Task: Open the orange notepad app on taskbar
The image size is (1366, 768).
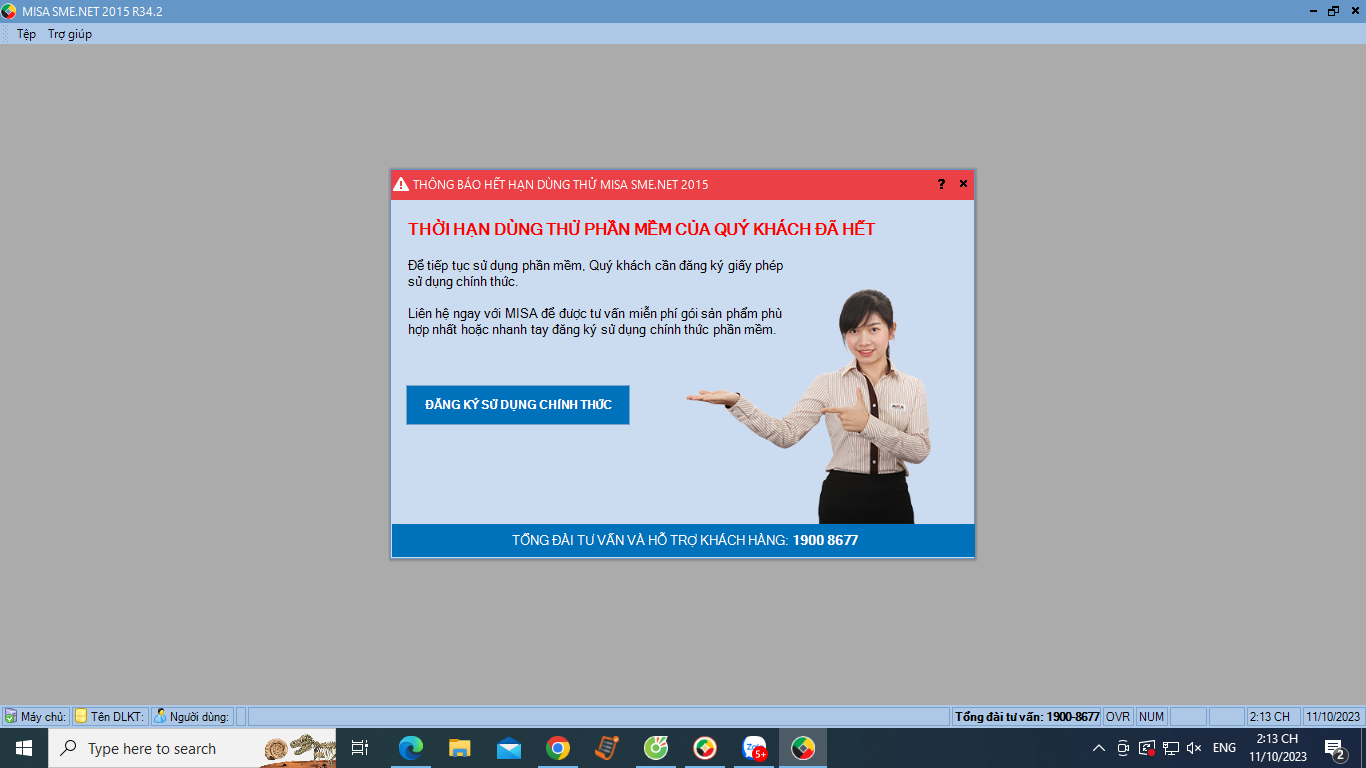Action: tap(607, 748)
